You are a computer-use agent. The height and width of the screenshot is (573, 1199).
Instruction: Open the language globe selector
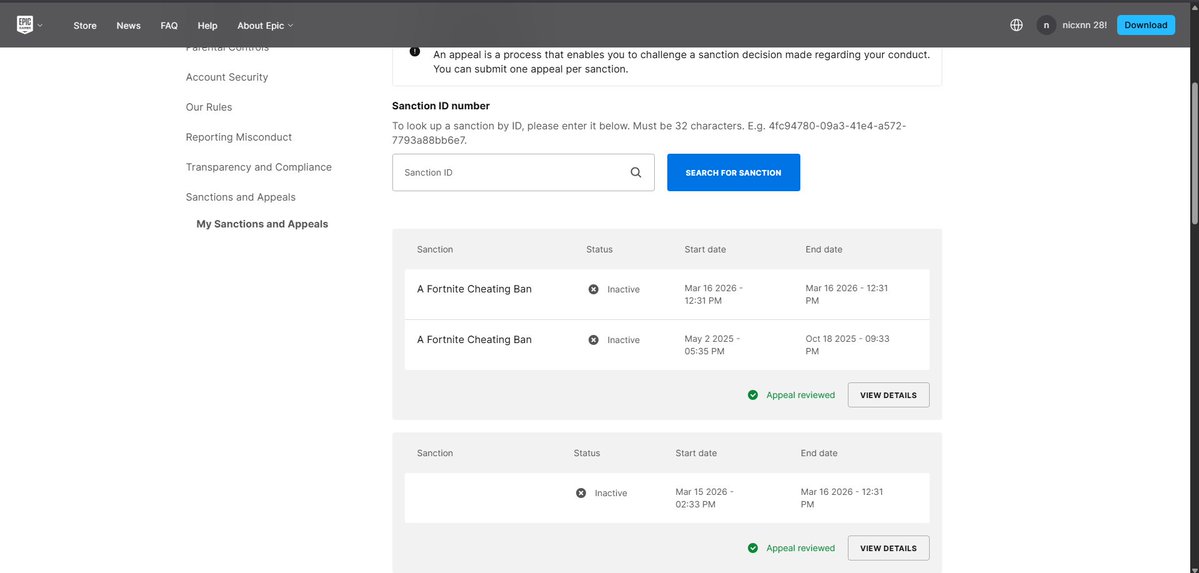point(1016,25)
